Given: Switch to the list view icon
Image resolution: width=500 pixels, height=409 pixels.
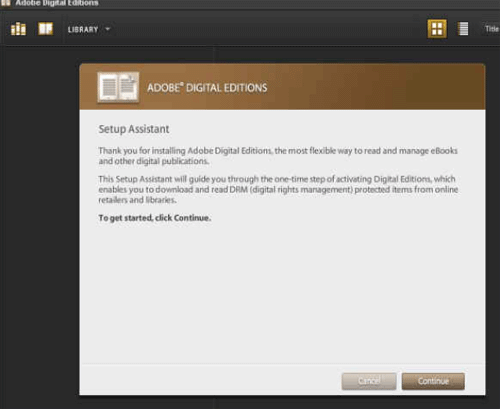Looking at the screenshot, I should tap(463, 29).
